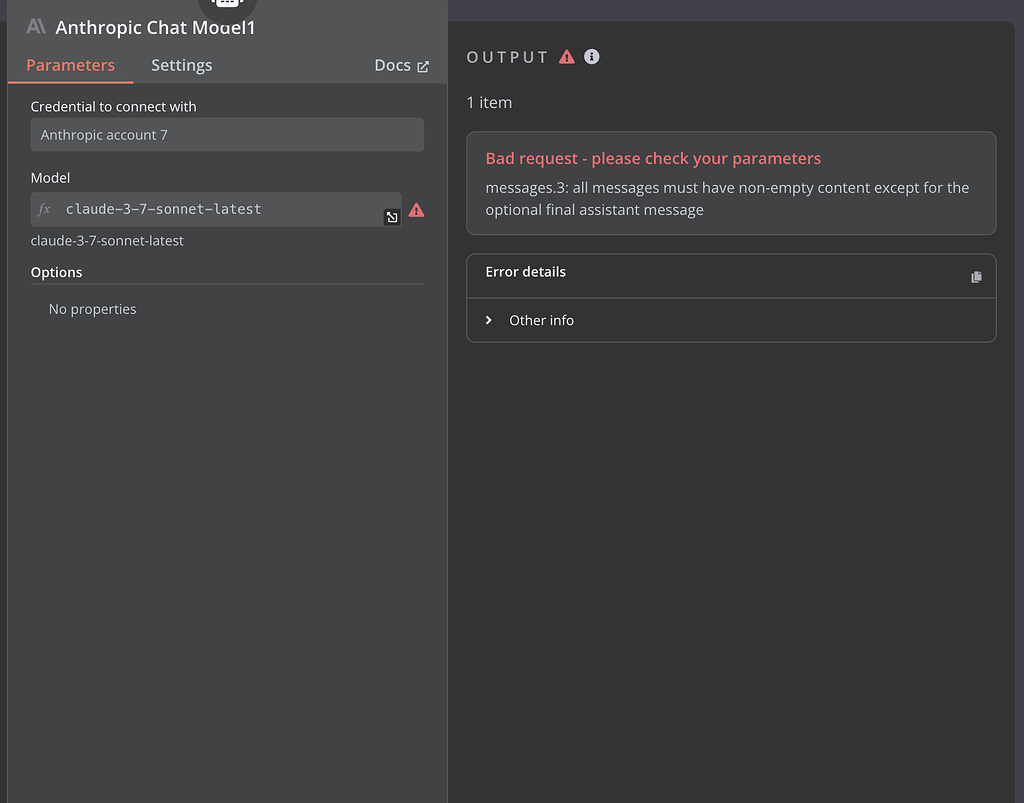This screenshot has width=1024, height=803.
Task: Copy error details using the clipboard icon
Action: [x=976, y=276]
